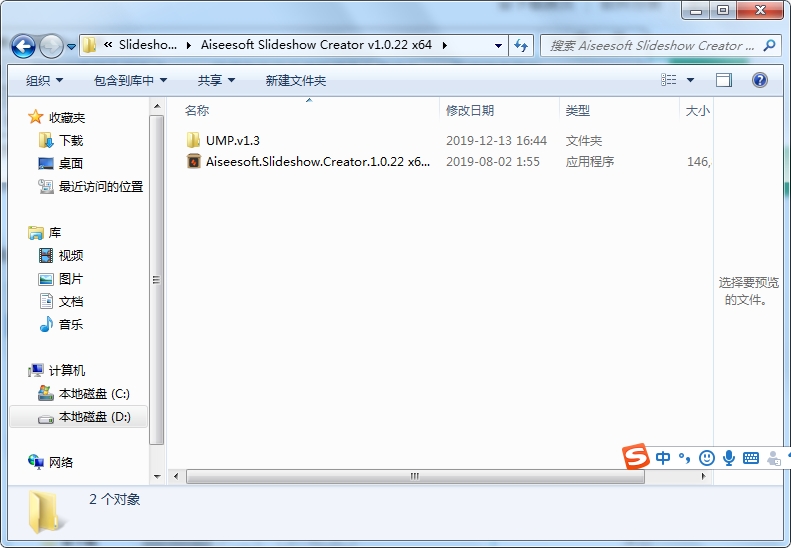Click the refresh icon beside address bar
791x548 pixels.
[x=521, y=45]
